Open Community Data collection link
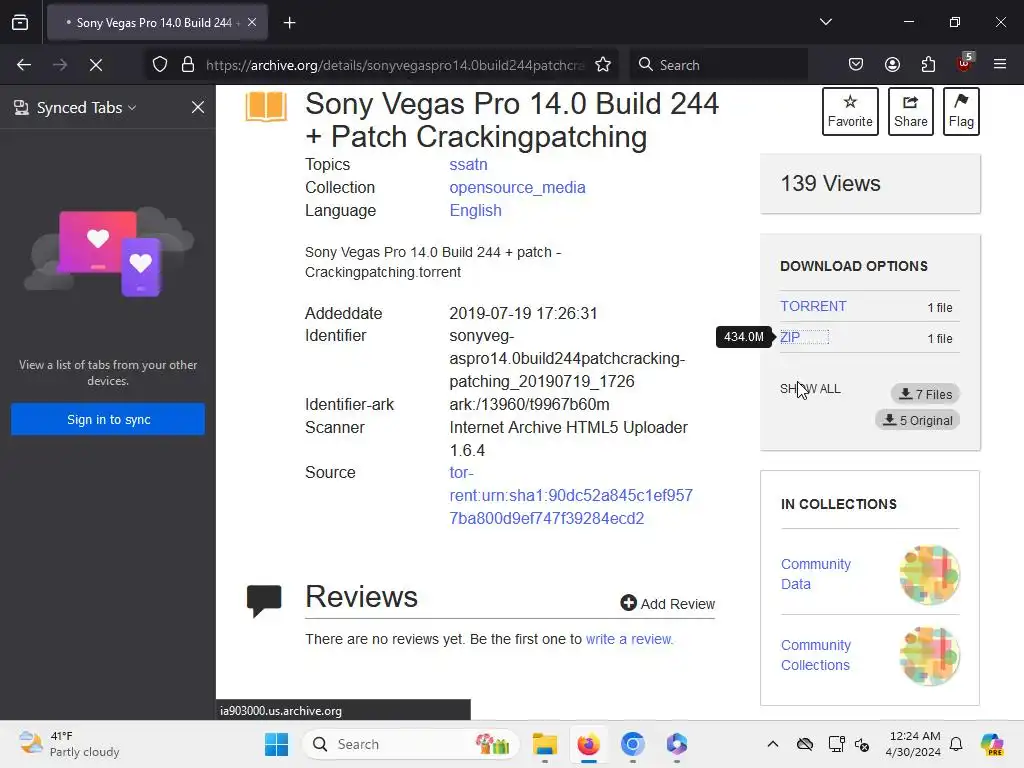 816,574
